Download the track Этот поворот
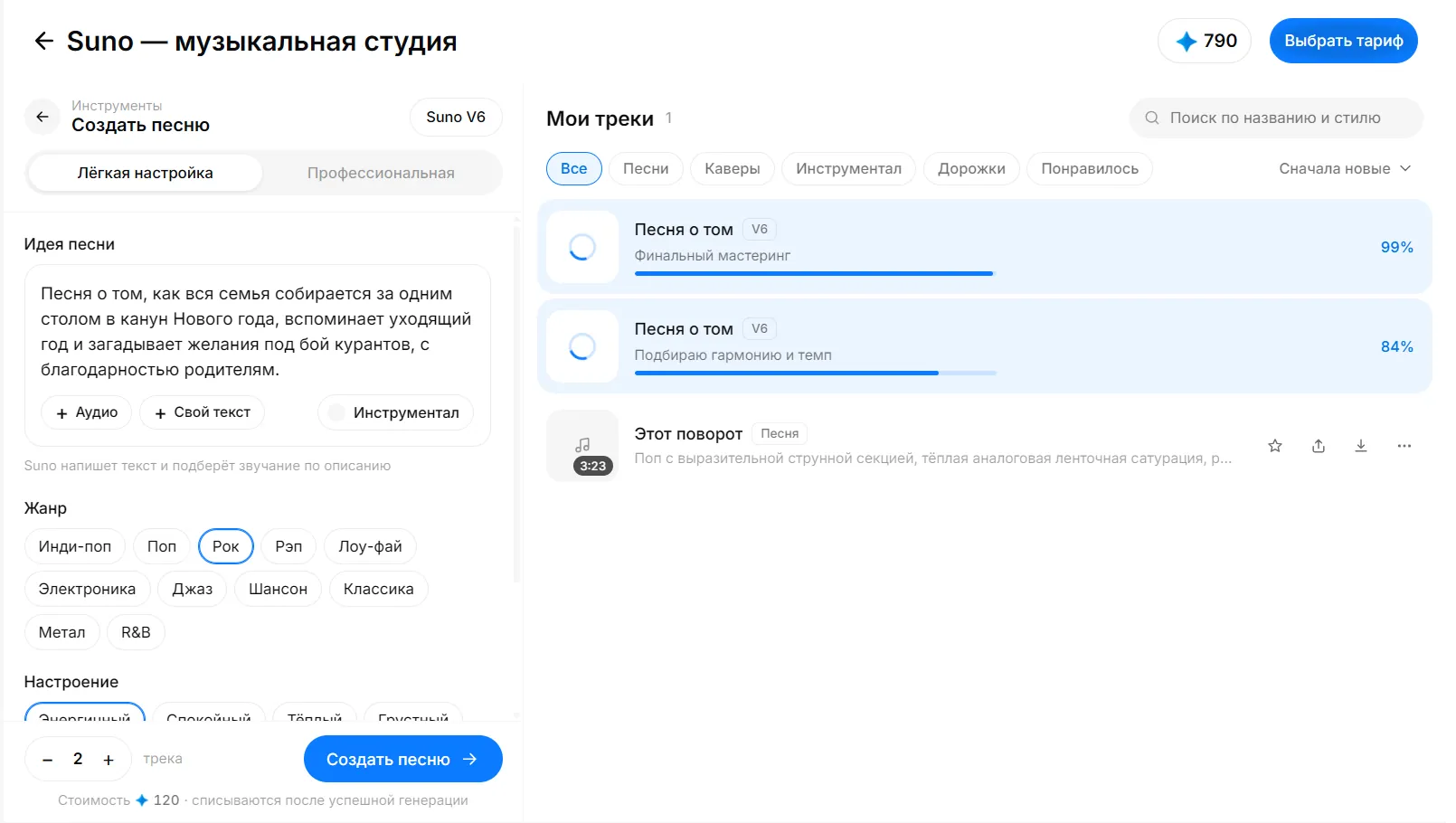The image size is (1456, 823). (1361, 446)
